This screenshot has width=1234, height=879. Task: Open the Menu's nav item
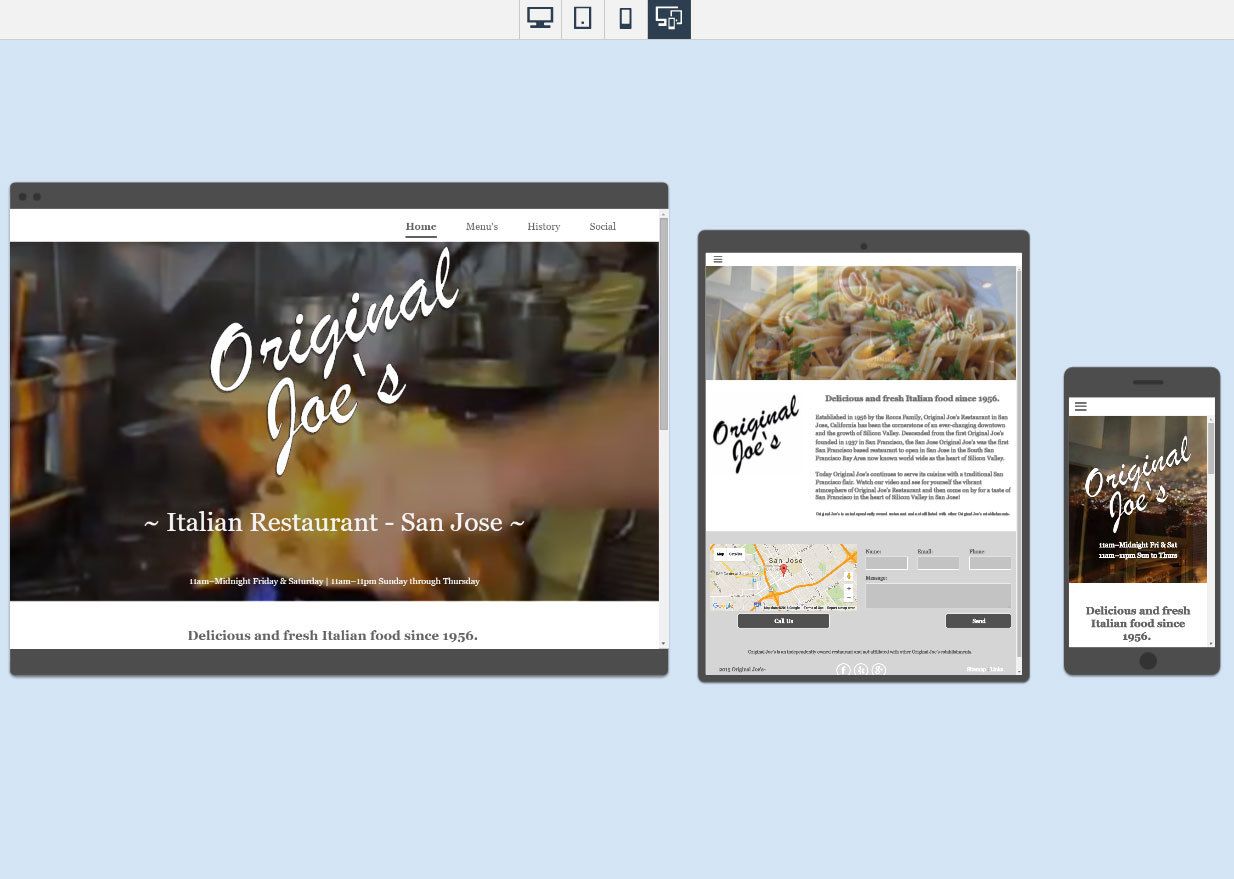click(482, 227)
